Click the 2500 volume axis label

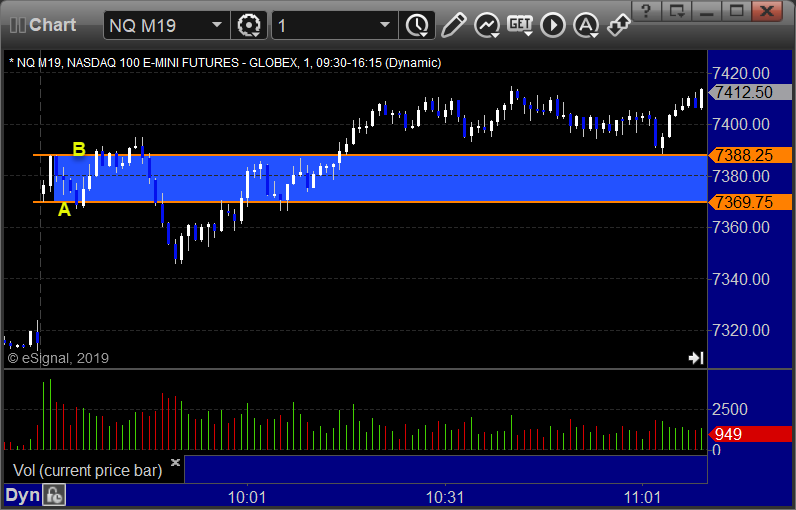click(x=729, y=410)
